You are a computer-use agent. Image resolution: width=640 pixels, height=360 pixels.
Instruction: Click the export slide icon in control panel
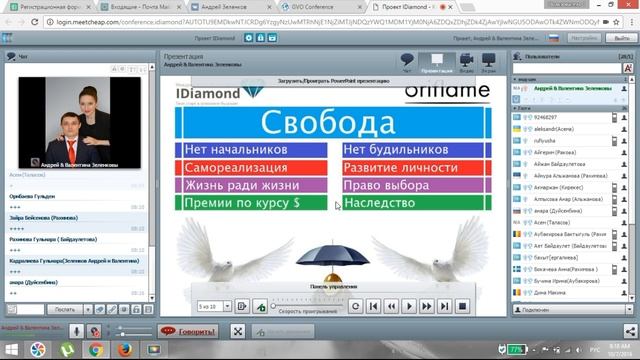tap(242, 306)
